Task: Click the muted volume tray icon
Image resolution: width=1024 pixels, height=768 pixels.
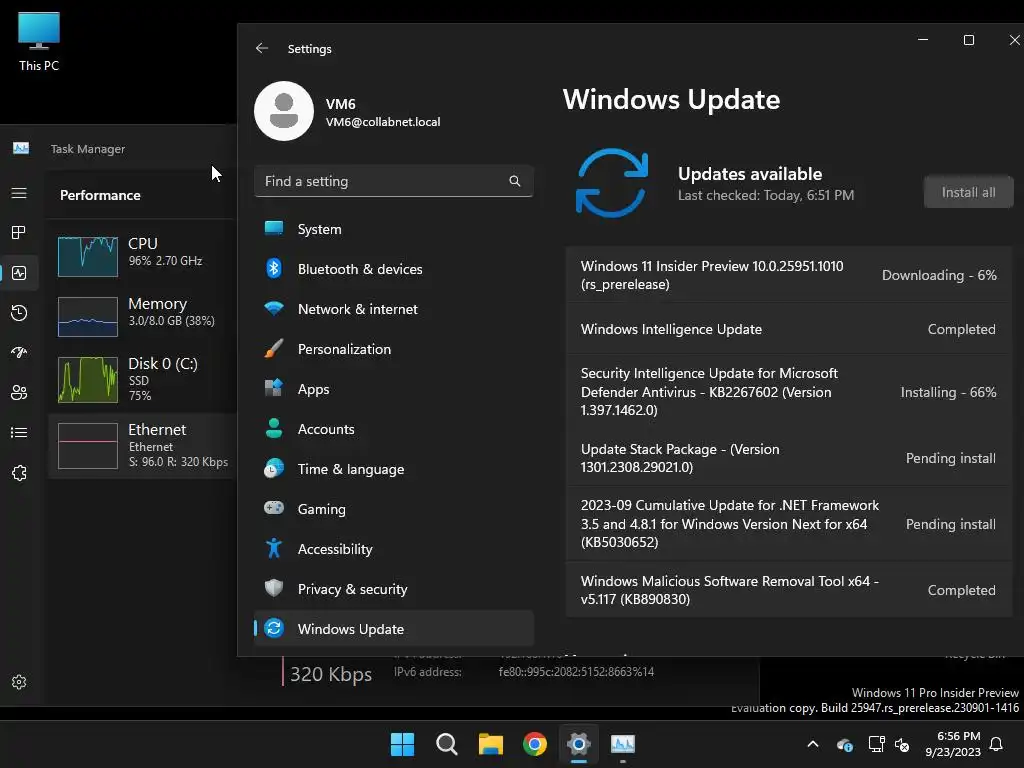Action: pos(902,744)
